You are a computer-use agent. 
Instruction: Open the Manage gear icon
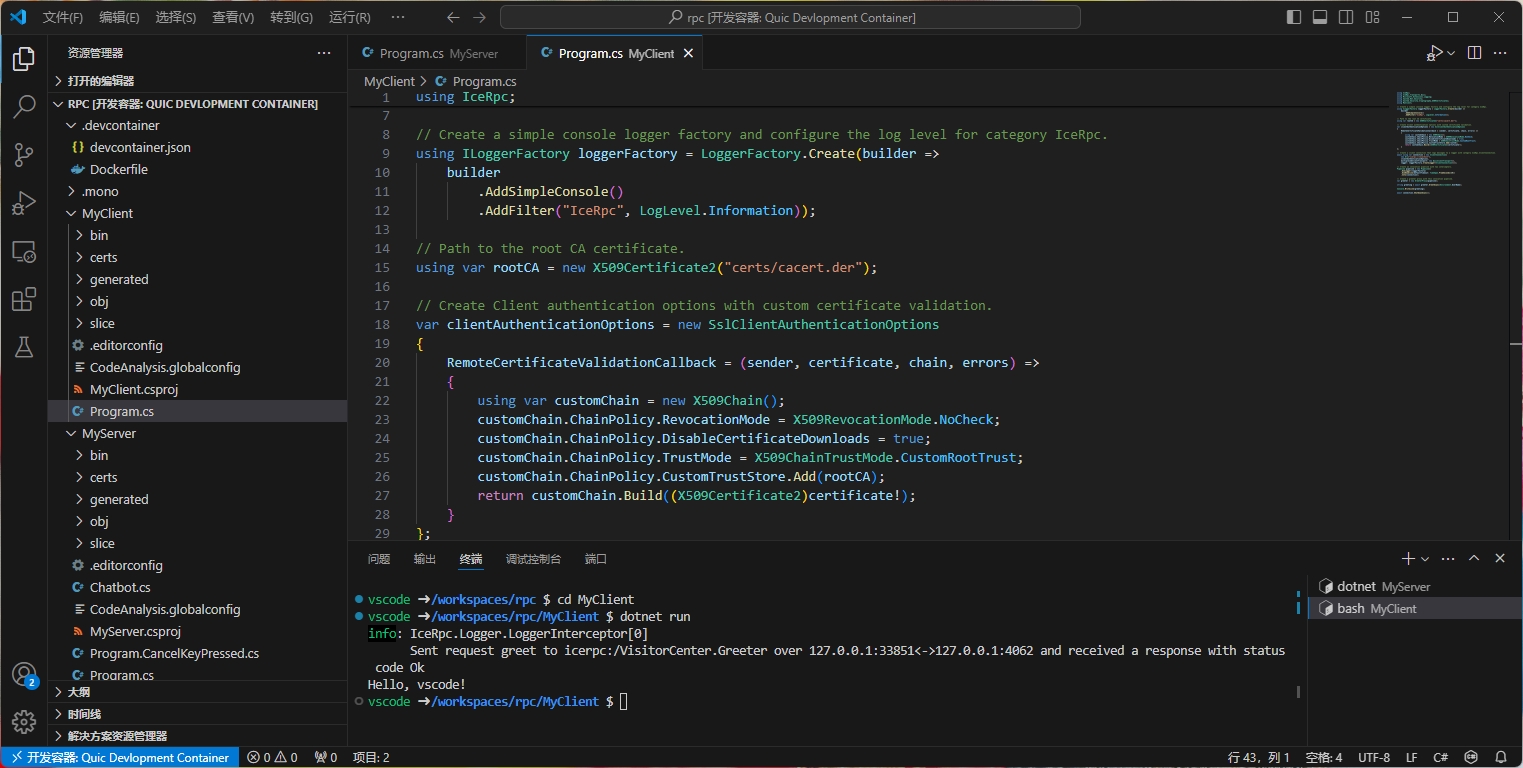[x=24, y=721]
